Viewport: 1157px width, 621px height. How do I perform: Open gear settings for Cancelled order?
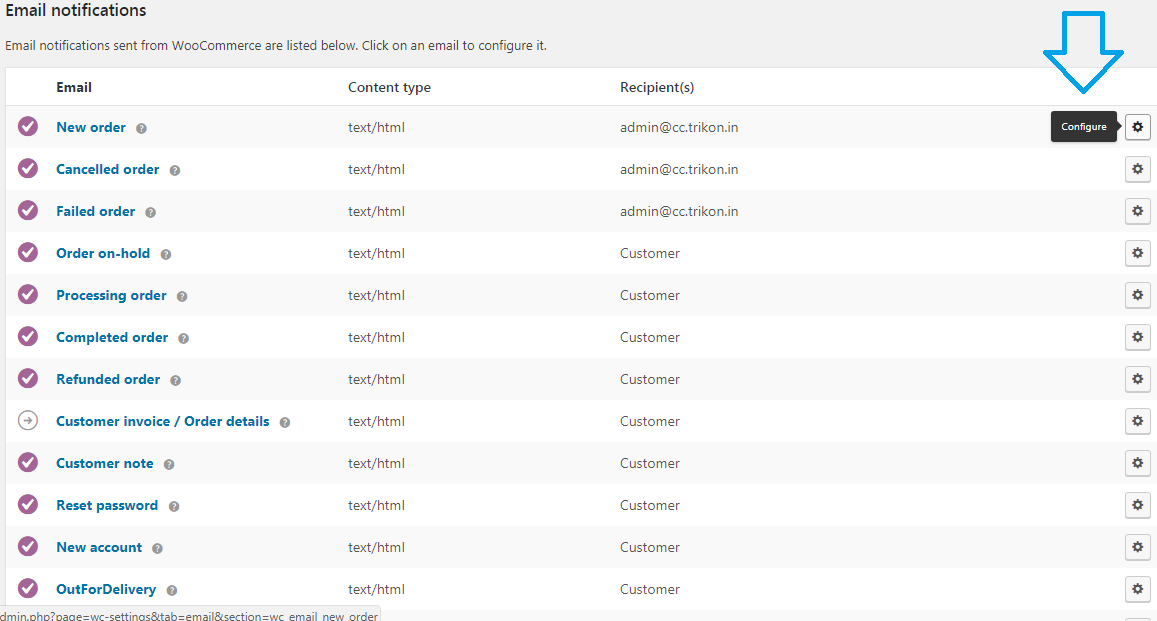(x=1137, y=169)
